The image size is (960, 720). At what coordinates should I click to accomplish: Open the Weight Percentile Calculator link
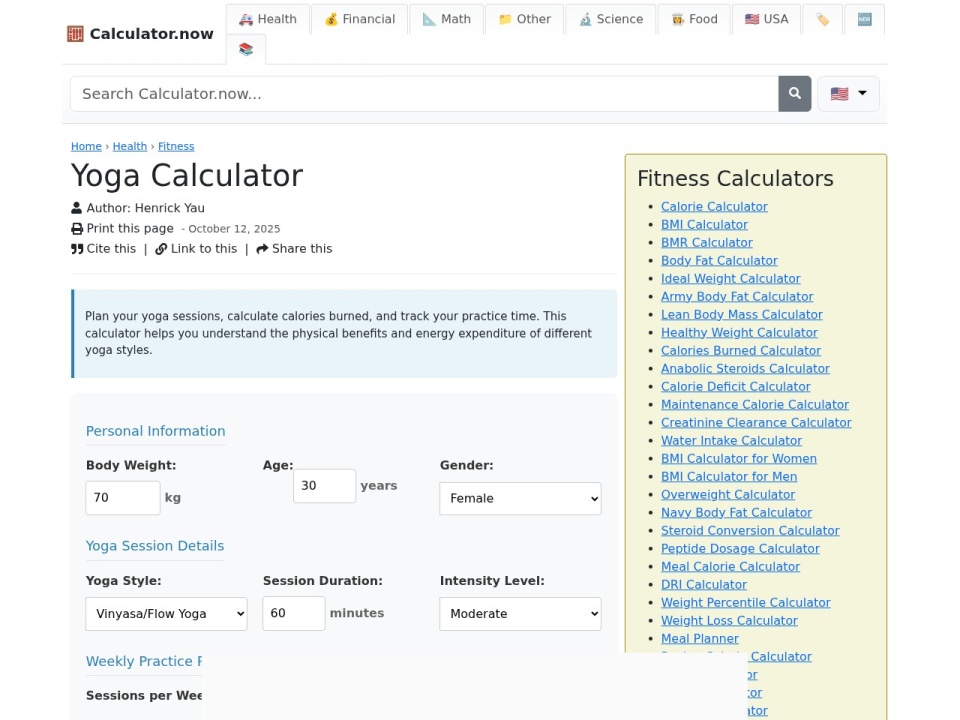click(745, 602)
